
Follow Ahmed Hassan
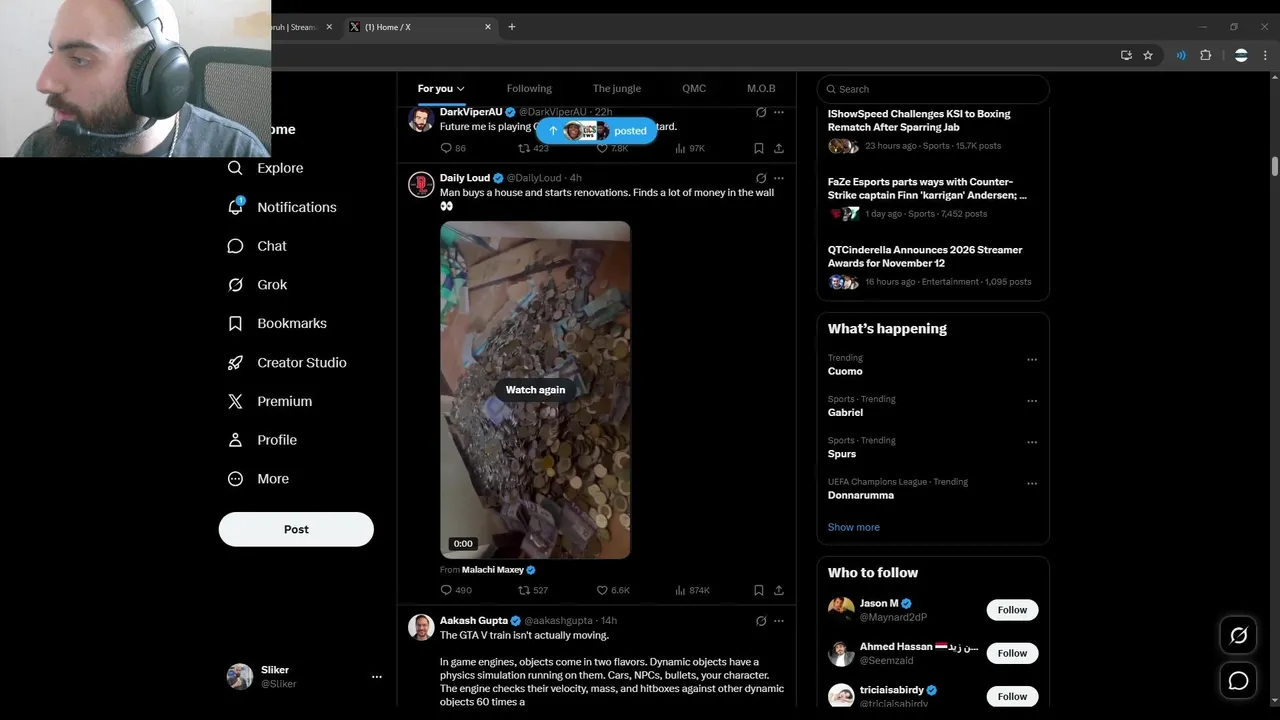pyautogui.click(x=1012, y=653)
